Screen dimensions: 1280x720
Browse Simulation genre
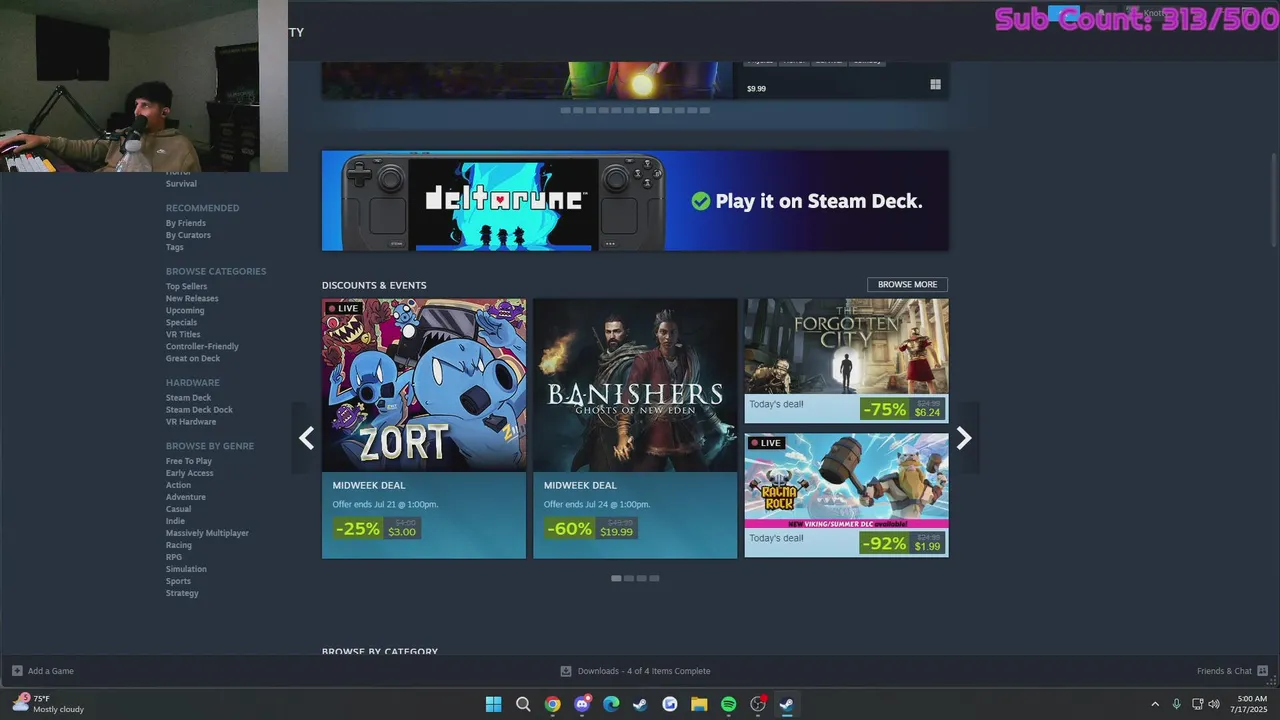coord(186,569)
